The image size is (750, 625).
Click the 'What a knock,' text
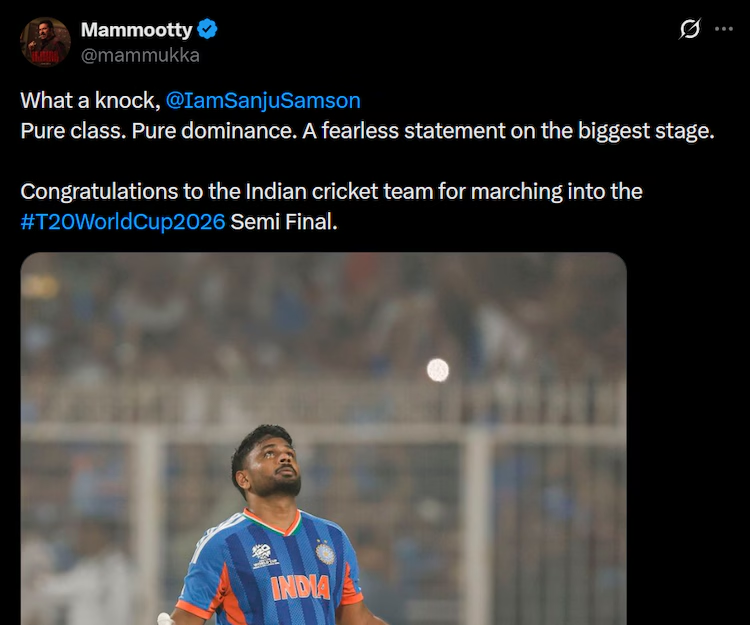tap(90, 101)
